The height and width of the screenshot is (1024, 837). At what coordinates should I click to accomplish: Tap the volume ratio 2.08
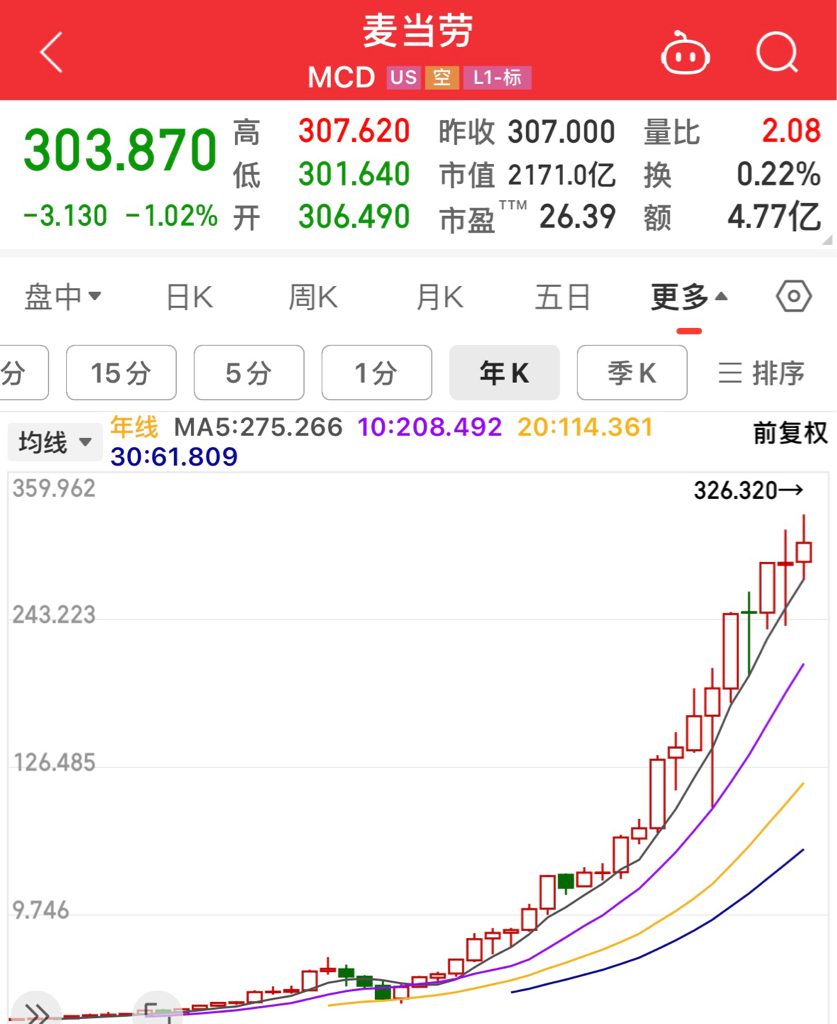tap(791, 131)
